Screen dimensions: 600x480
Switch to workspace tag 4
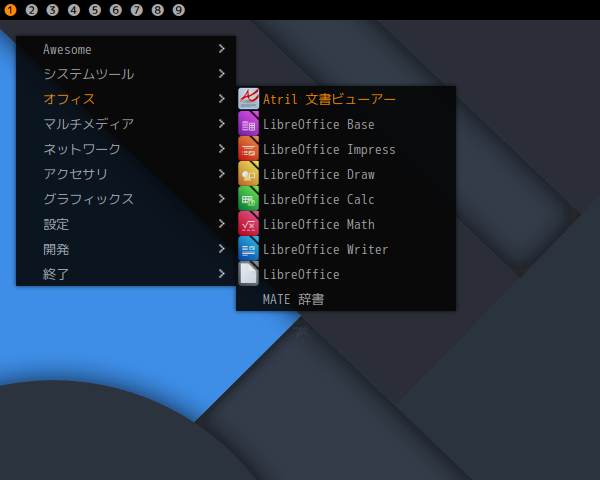(x=74, y=10)
